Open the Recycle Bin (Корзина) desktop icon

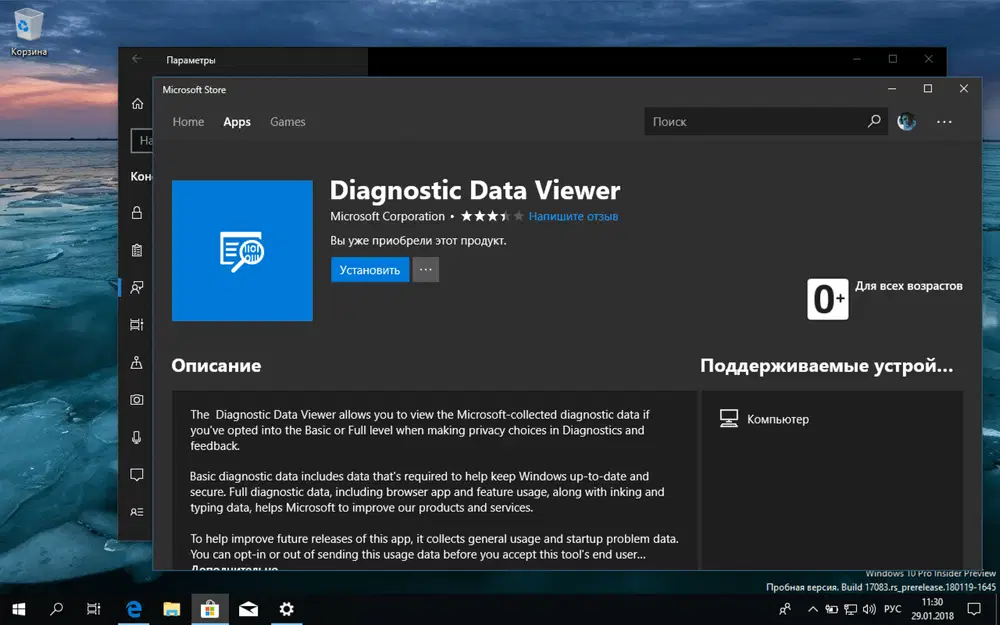(28, 32)
